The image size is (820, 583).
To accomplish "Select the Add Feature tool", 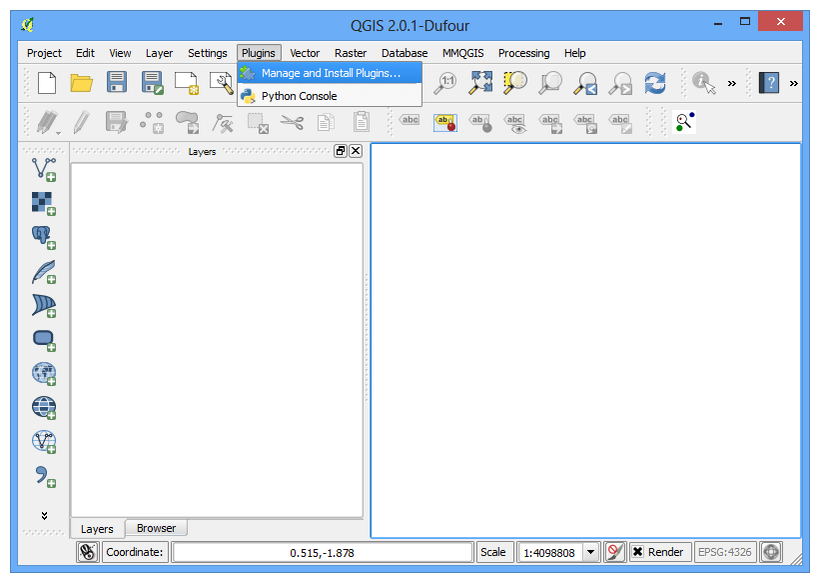I will click(x=152, y=123).
